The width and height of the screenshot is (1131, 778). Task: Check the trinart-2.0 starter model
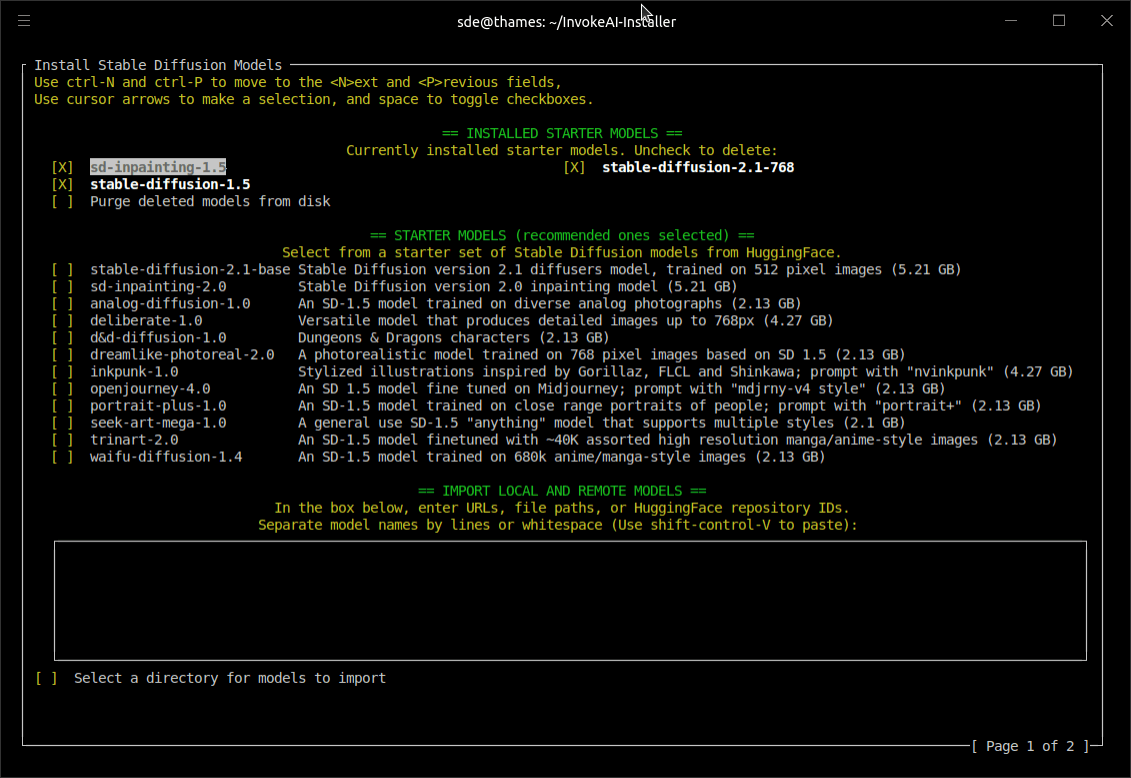click(62, 440)
